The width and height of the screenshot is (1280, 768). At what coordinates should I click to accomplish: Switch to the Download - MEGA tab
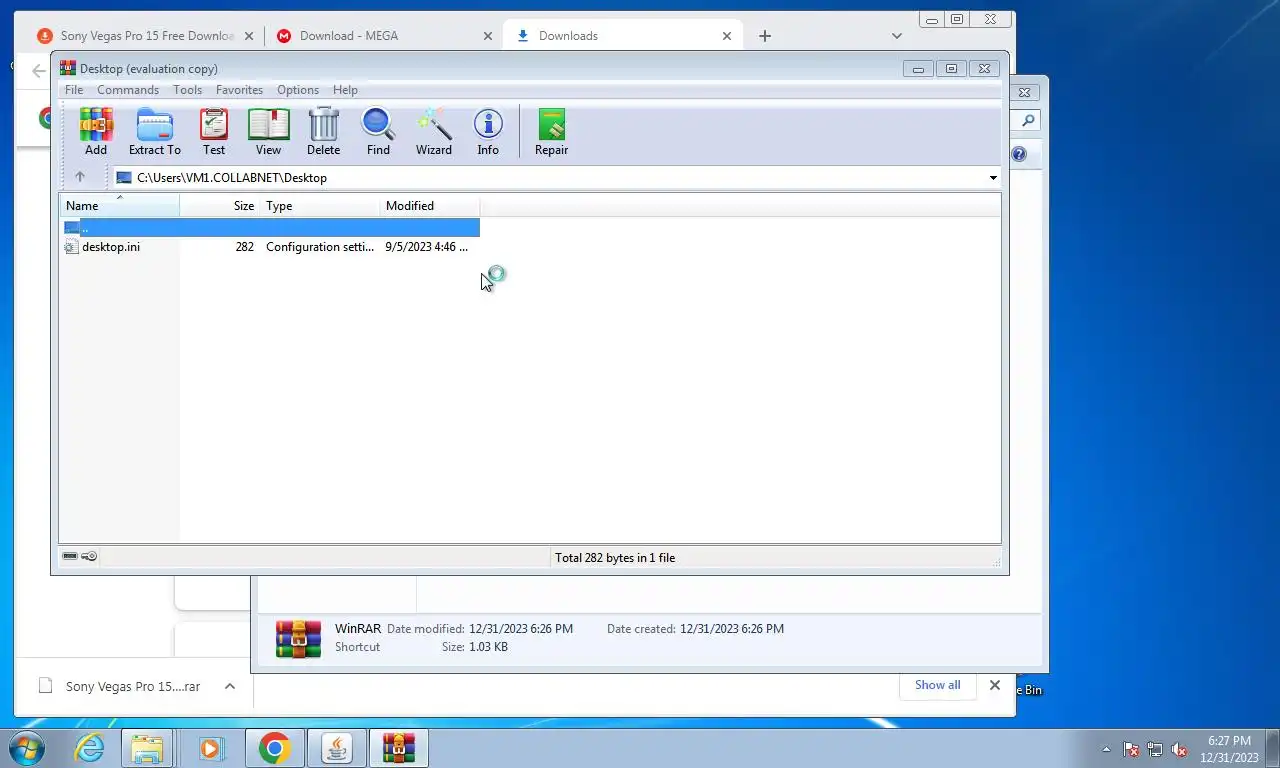383,36
